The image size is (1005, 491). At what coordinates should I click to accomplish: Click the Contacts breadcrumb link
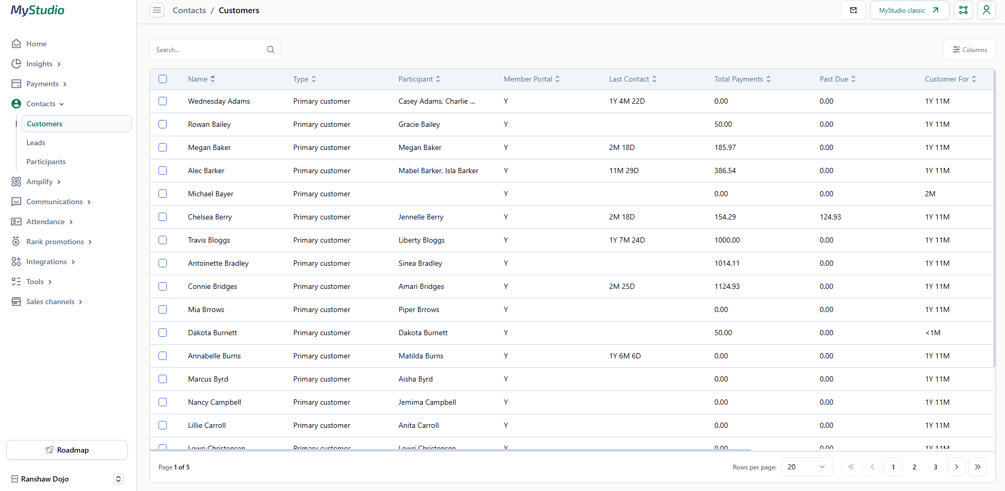tap(189, 10)
